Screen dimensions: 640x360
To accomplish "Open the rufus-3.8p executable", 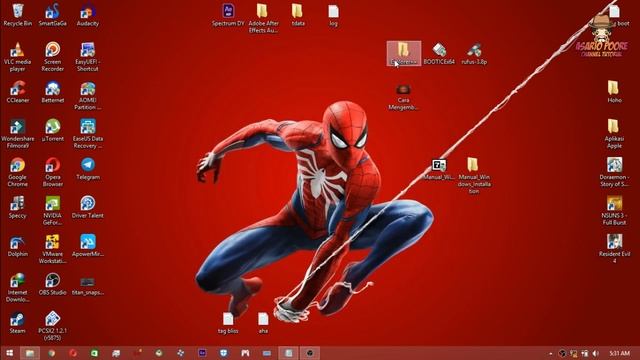I will (x=474, y=53).
